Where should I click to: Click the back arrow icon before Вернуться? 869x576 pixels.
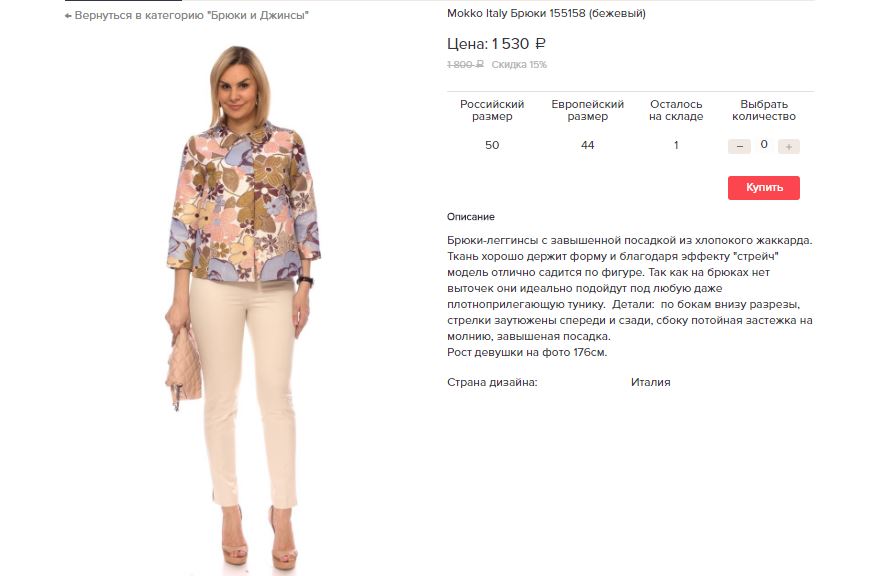point(68,16)
